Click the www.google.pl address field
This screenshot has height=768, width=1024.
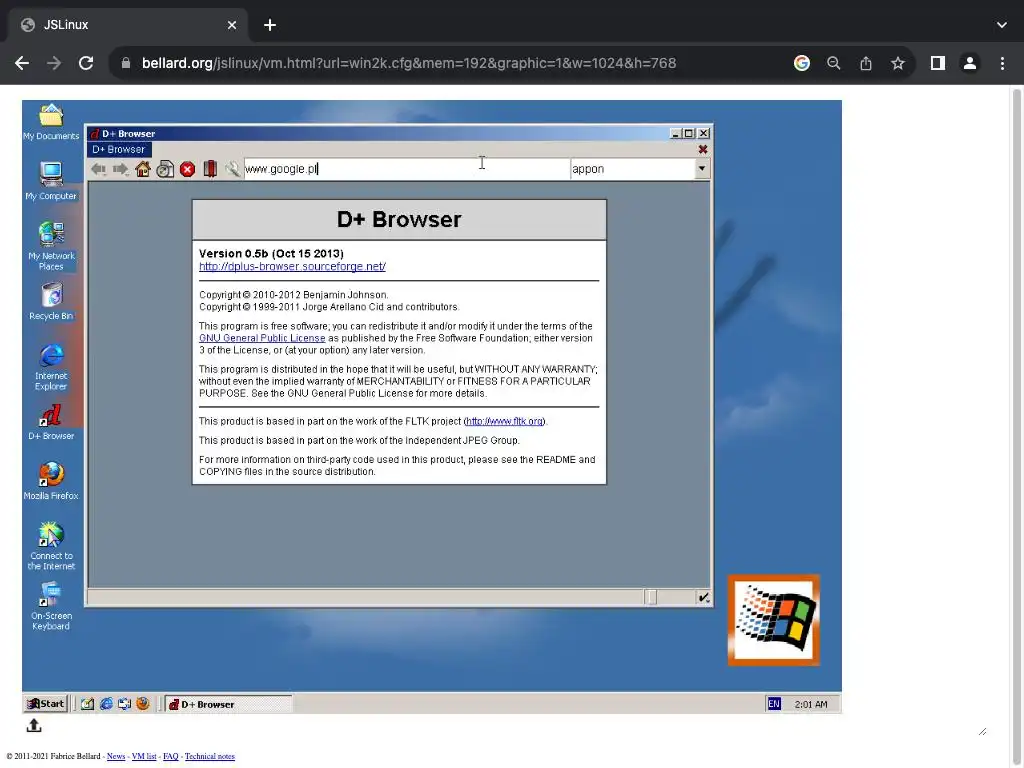[x=407, y=169]
